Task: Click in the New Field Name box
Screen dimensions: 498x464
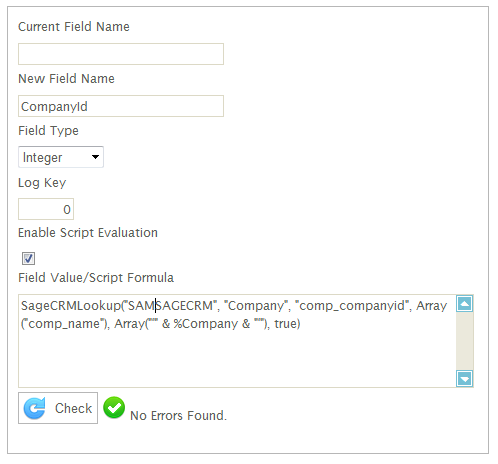Action: coord(121,106)
